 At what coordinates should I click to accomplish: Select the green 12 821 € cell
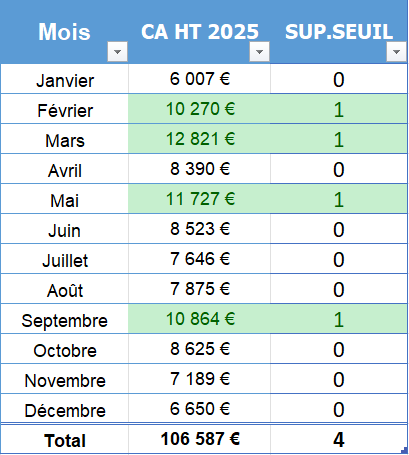pyautogui.click(x=199, y=139)
